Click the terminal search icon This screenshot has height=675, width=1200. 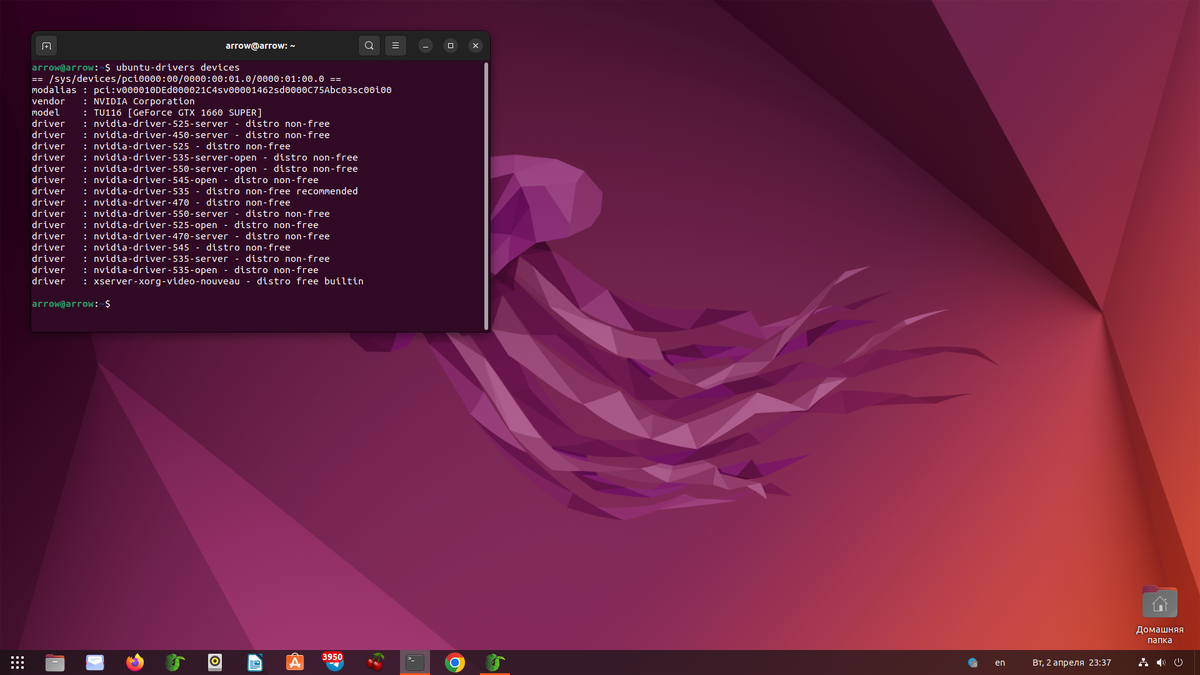click(369, 46)
